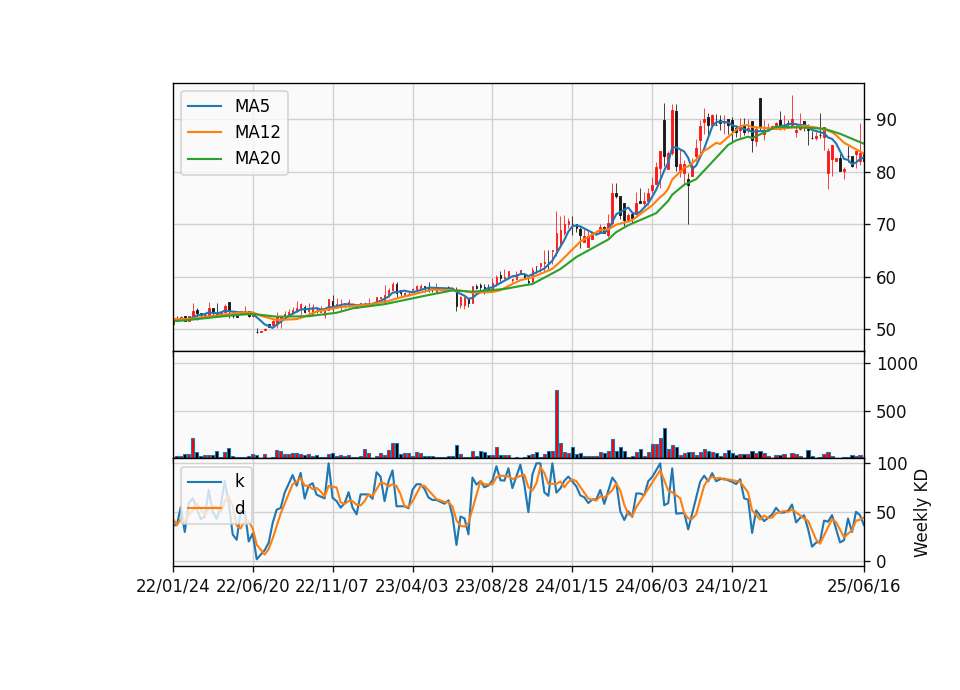This screenshot has height=690, width=960.
Task: Click the price axis label 90
Action: [x=886, y=120]
